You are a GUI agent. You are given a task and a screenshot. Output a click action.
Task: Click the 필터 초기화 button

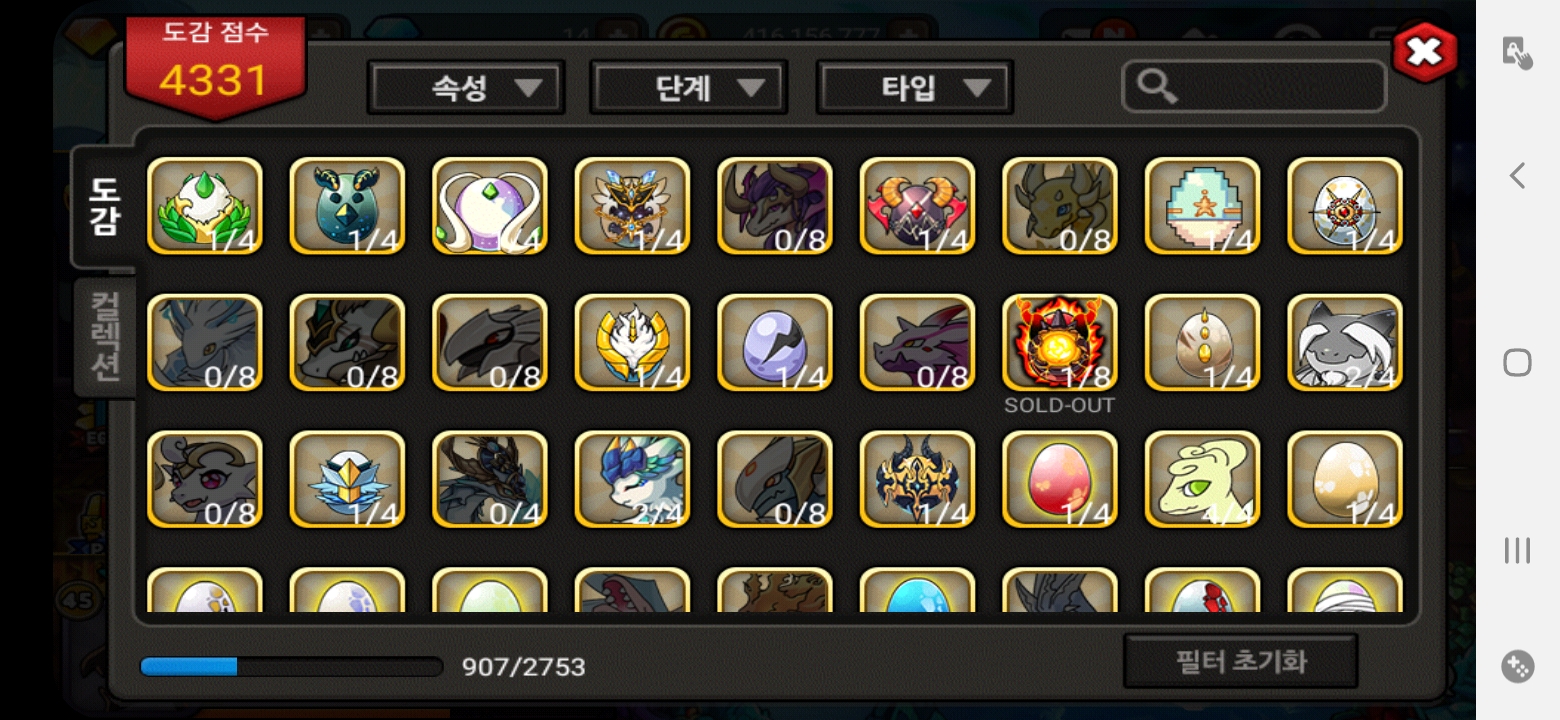[1240, 661]
